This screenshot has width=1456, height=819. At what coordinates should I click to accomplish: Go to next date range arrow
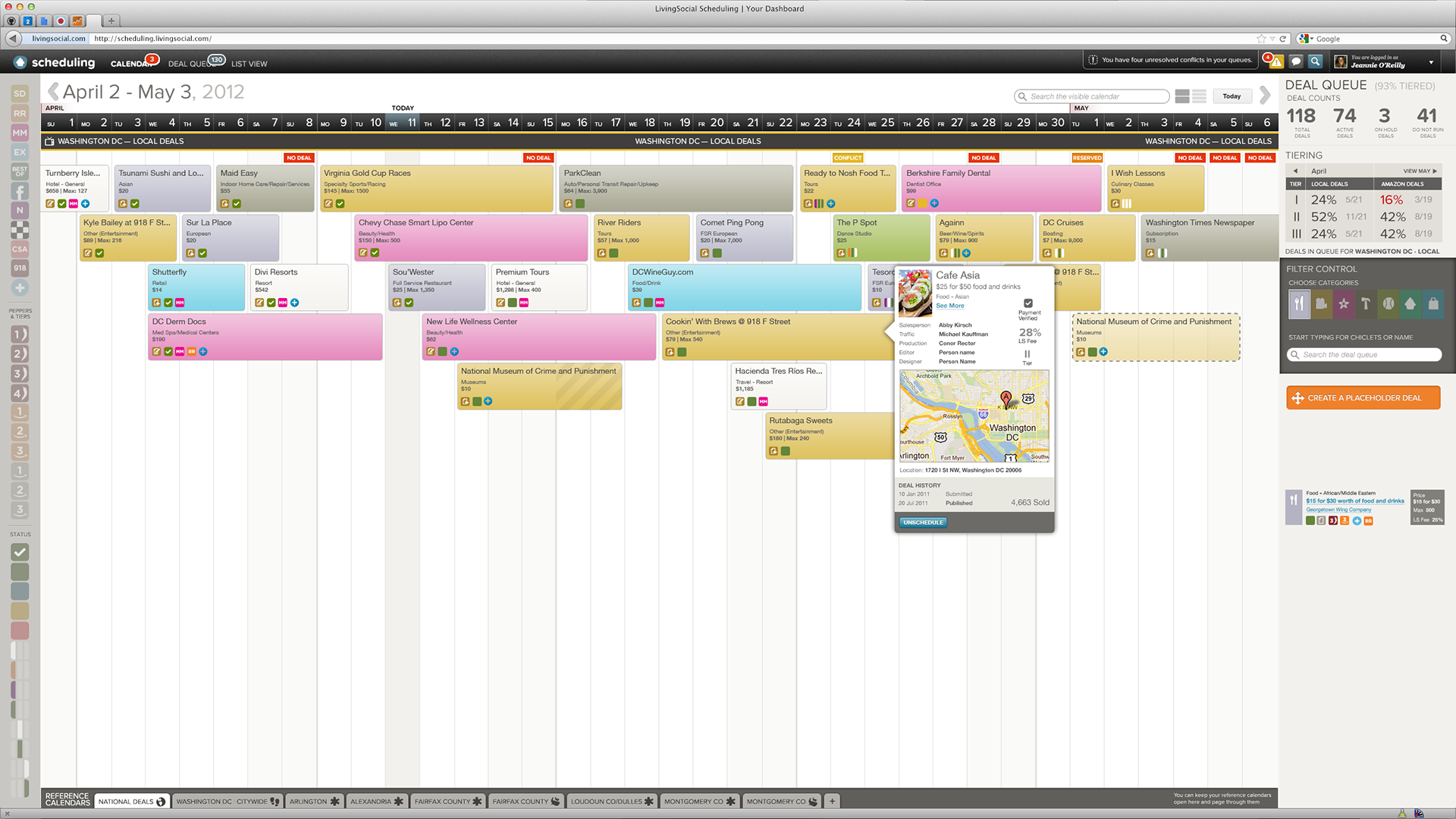pos(1264,95)
